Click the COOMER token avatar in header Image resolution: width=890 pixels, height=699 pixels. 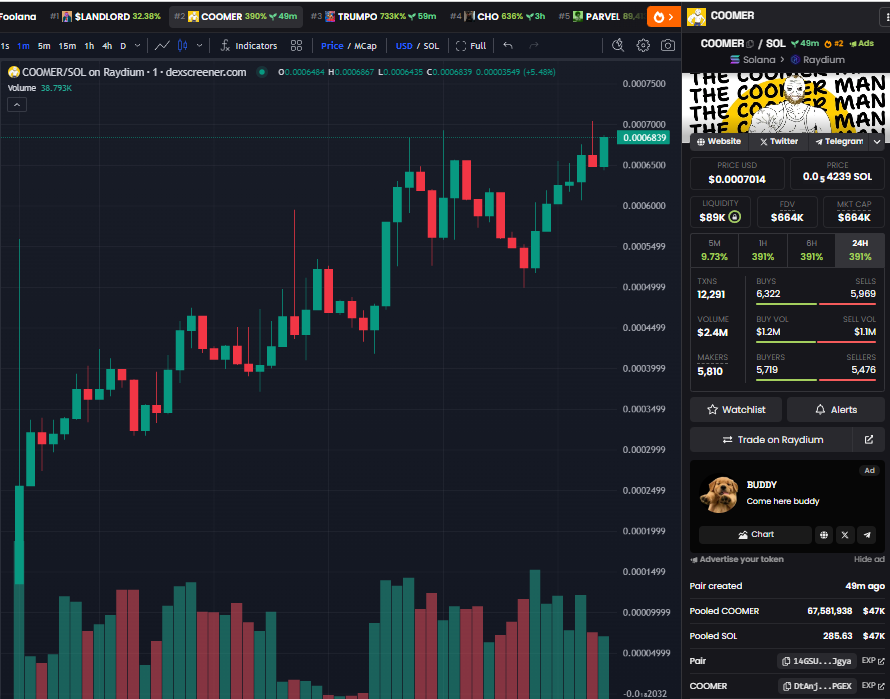click(696, 16)
